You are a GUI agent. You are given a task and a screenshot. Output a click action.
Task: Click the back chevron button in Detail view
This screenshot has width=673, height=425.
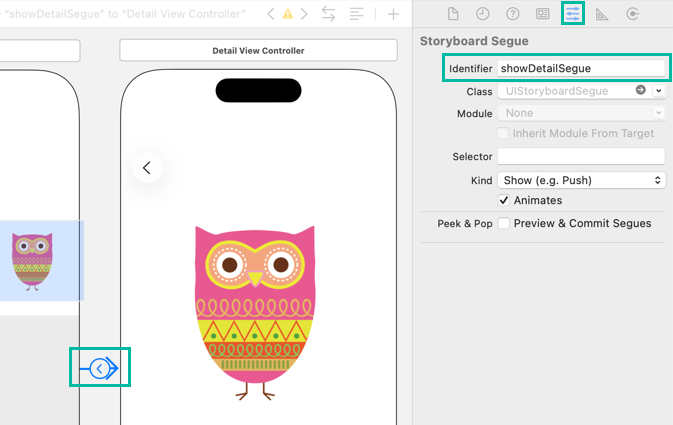tap(147, 168)
